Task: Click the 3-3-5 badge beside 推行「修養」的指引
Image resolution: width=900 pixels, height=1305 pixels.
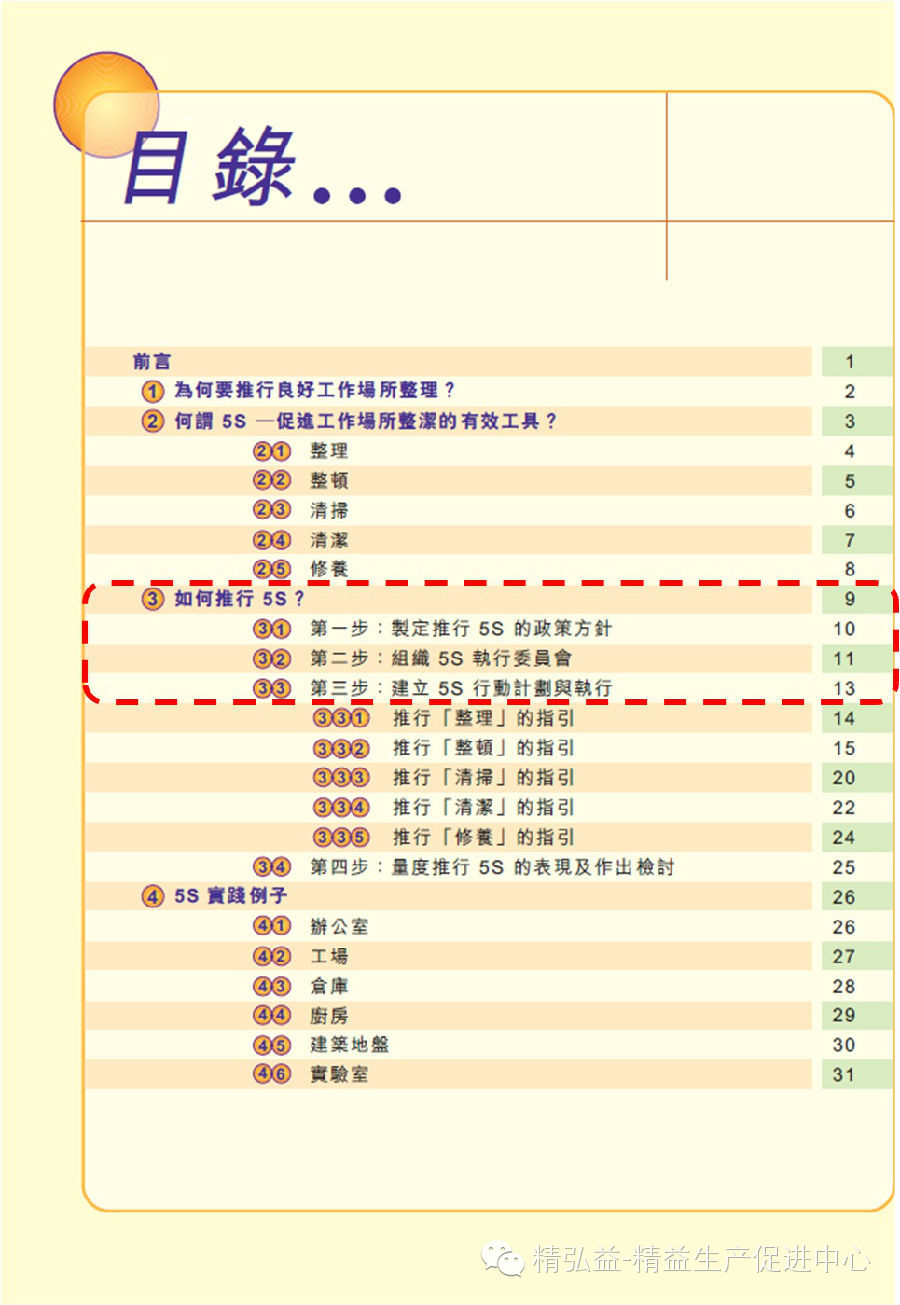Action: click(x=341, y=837)
